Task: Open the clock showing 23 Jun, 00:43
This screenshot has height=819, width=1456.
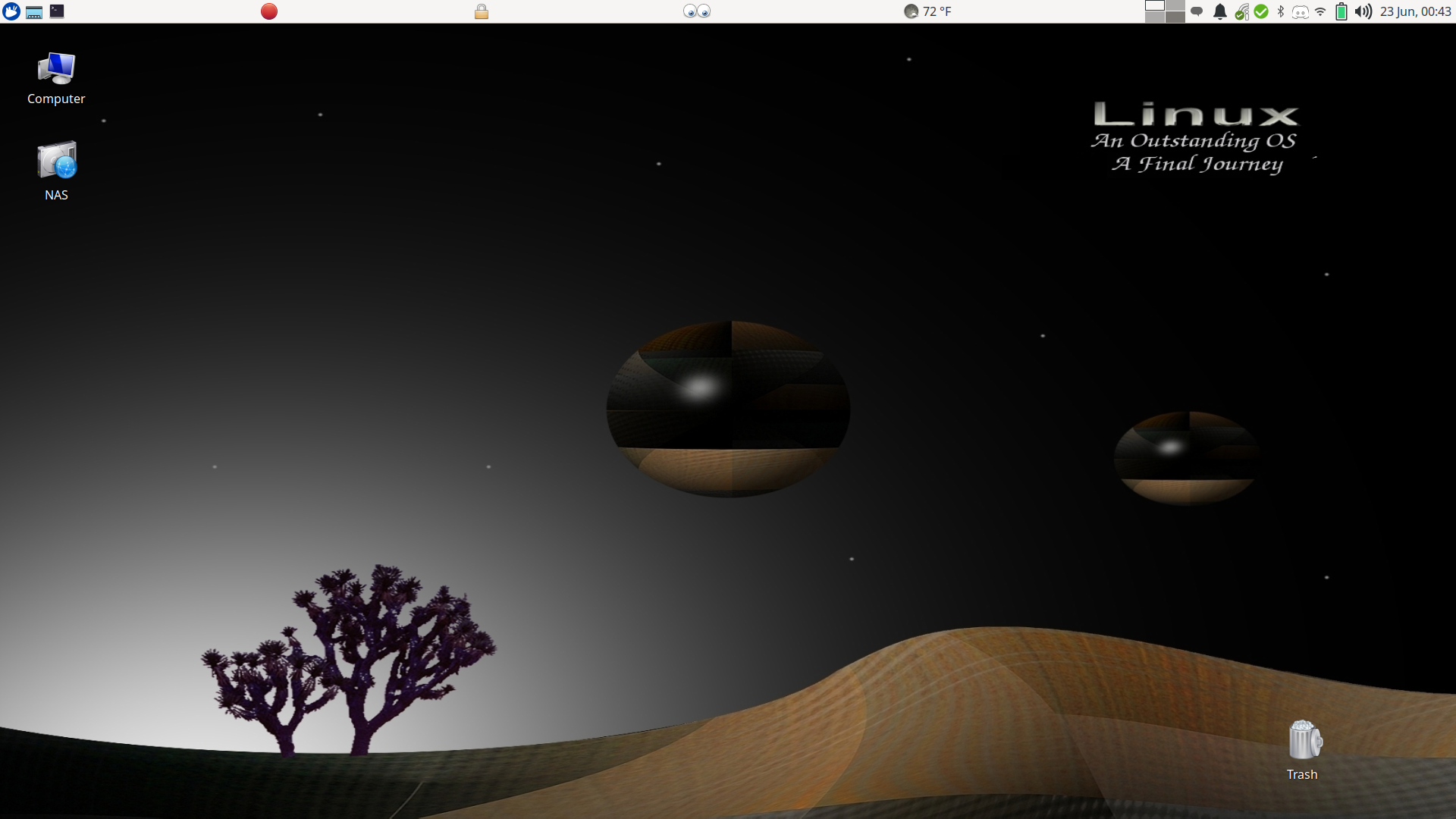Action: (x=1415, y=11)
